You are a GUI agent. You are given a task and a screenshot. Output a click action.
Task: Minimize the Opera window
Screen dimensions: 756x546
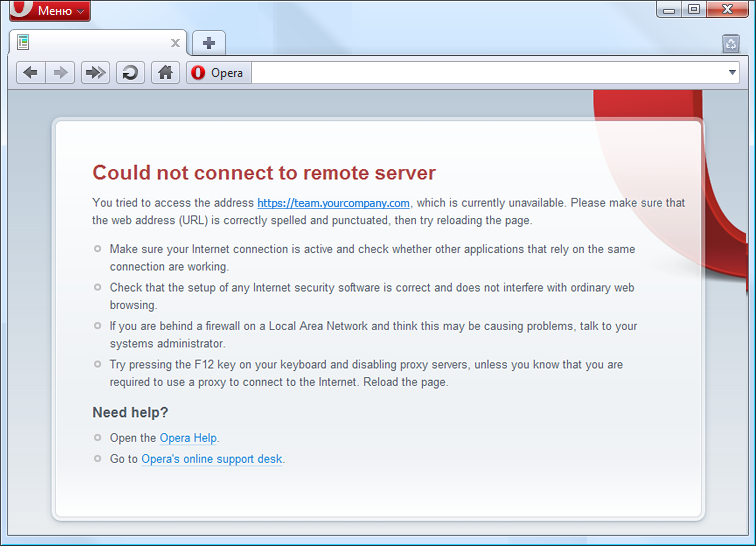pos(669,9)
